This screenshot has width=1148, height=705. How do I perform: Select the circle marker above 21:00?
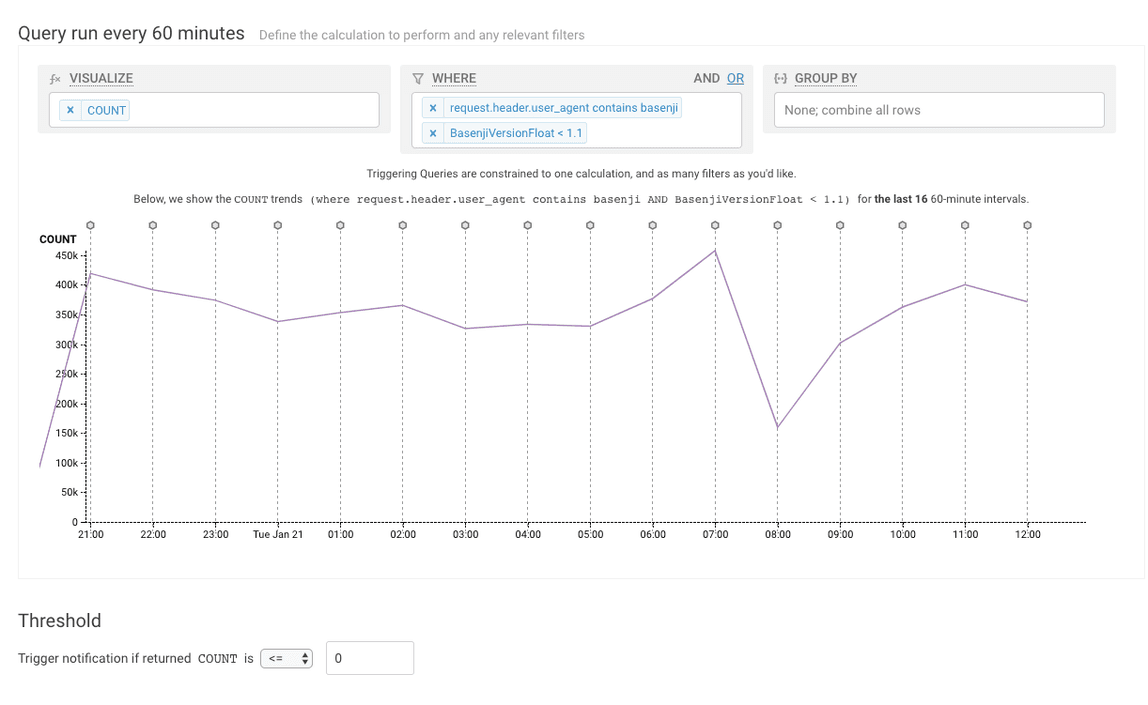[x=90, y=225]
